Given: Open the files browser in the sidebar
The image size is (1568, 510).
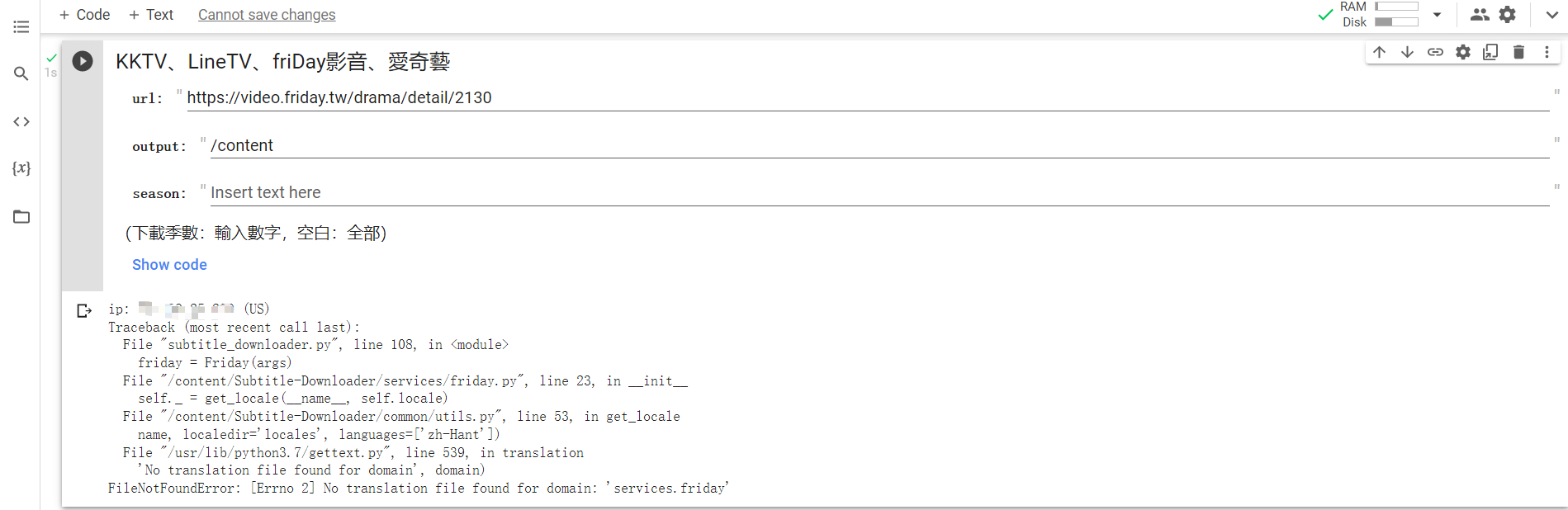Looking at the screenshot, I should coord(21,216).
